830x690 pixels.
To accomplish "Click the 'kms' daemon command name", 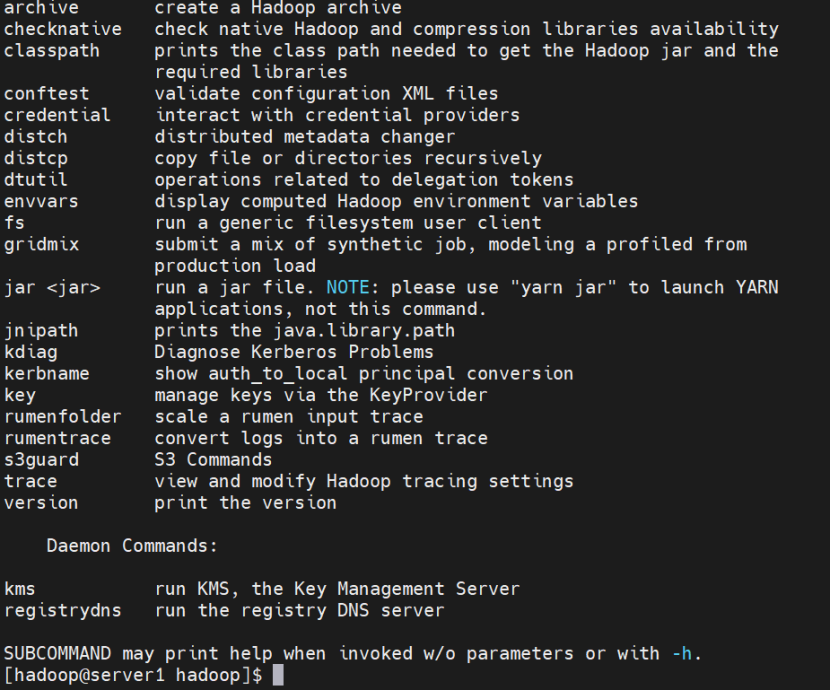I will (x=20, y=589).
